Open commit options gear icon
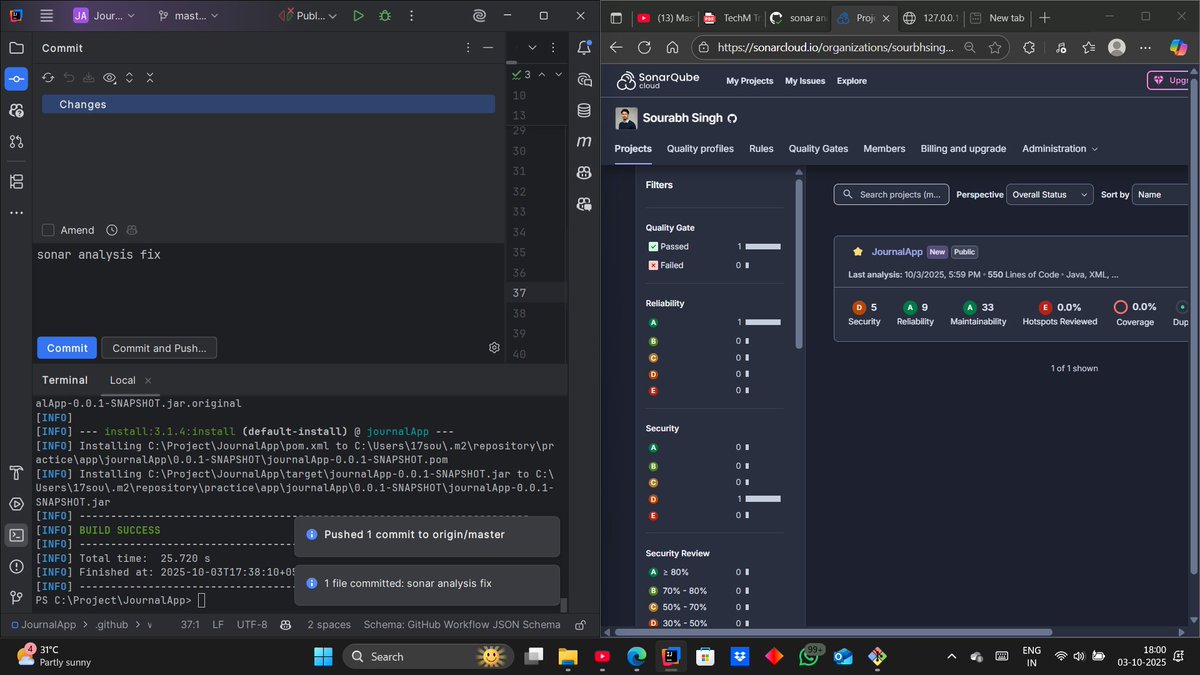This screenshot has width=1200, height=675. pyautogui.click(x=494, y=347)
